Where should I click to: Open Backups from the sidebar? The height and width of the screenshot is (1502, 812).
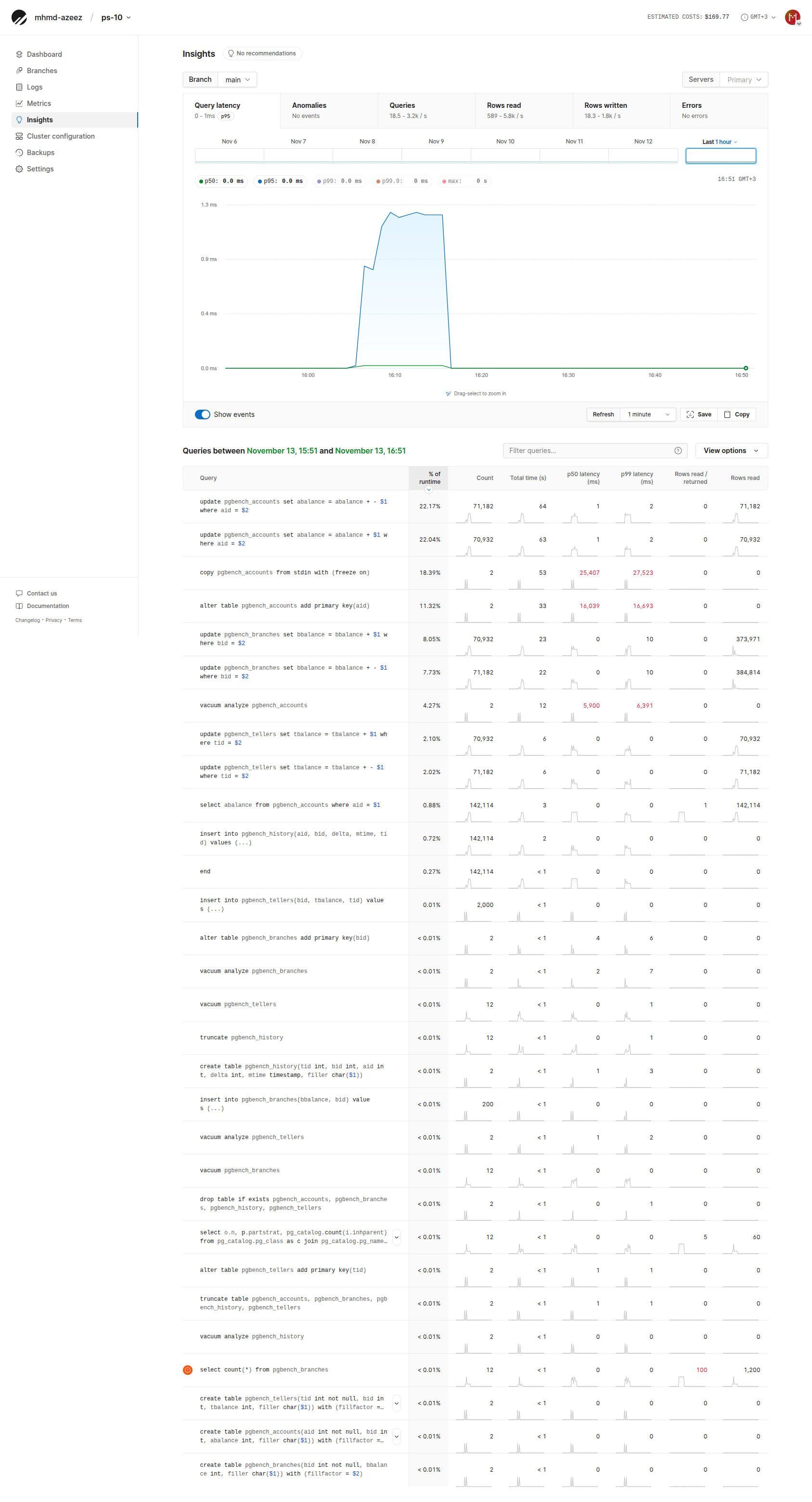41,152
